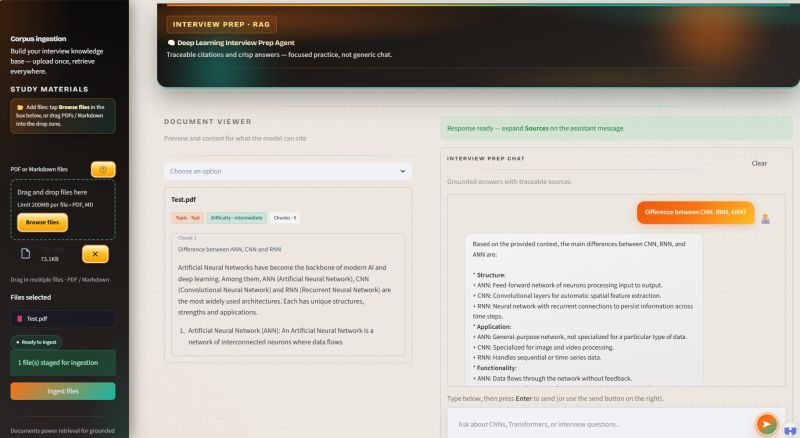
Task: Click the chunk title Difference between ANN, CNN and RNN
Action: [230, 250]
